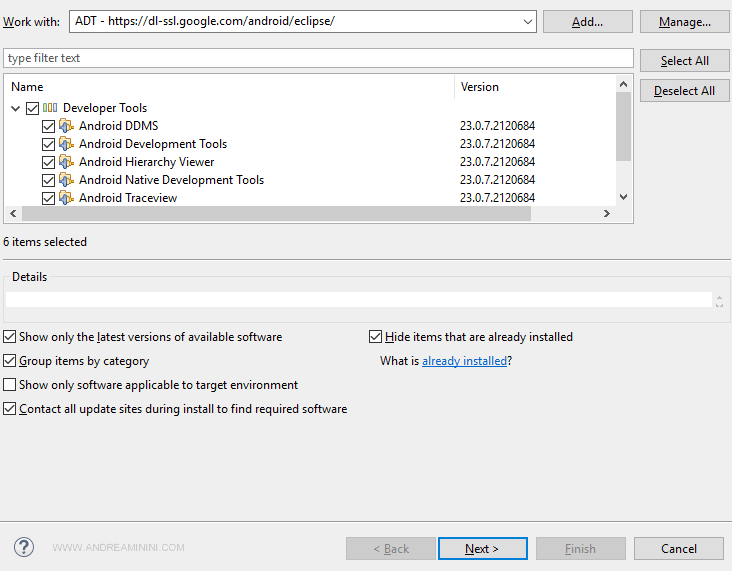Screen dimensions: 732x571
Task: Click the Developer Tools category icon
Action: click(50, 108)
